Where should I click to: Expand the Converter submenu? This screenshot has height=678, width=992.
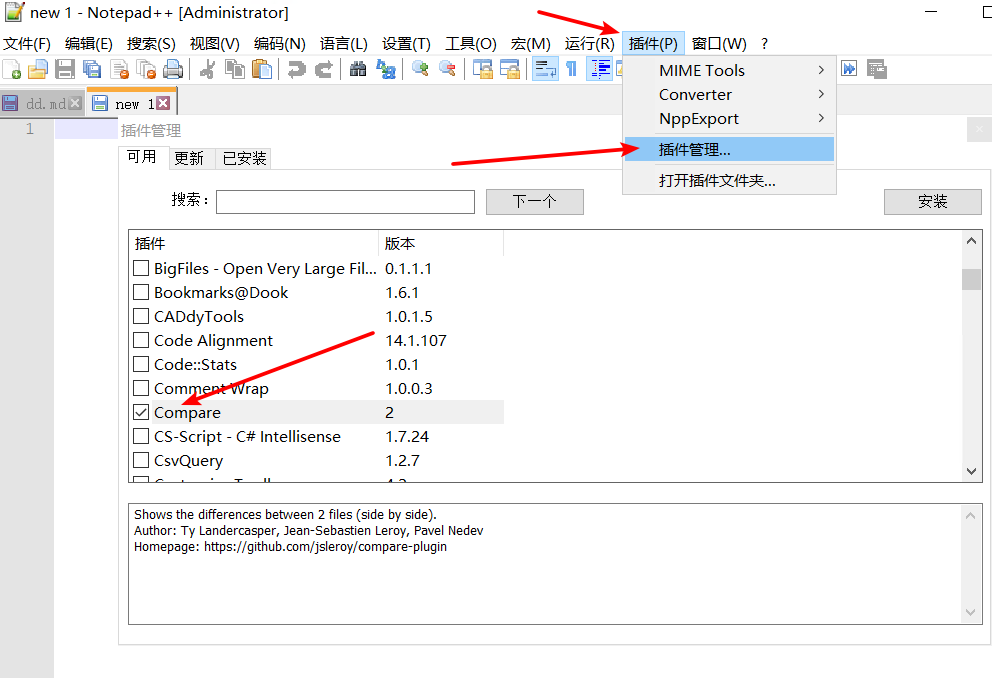[x=729, y=94]
